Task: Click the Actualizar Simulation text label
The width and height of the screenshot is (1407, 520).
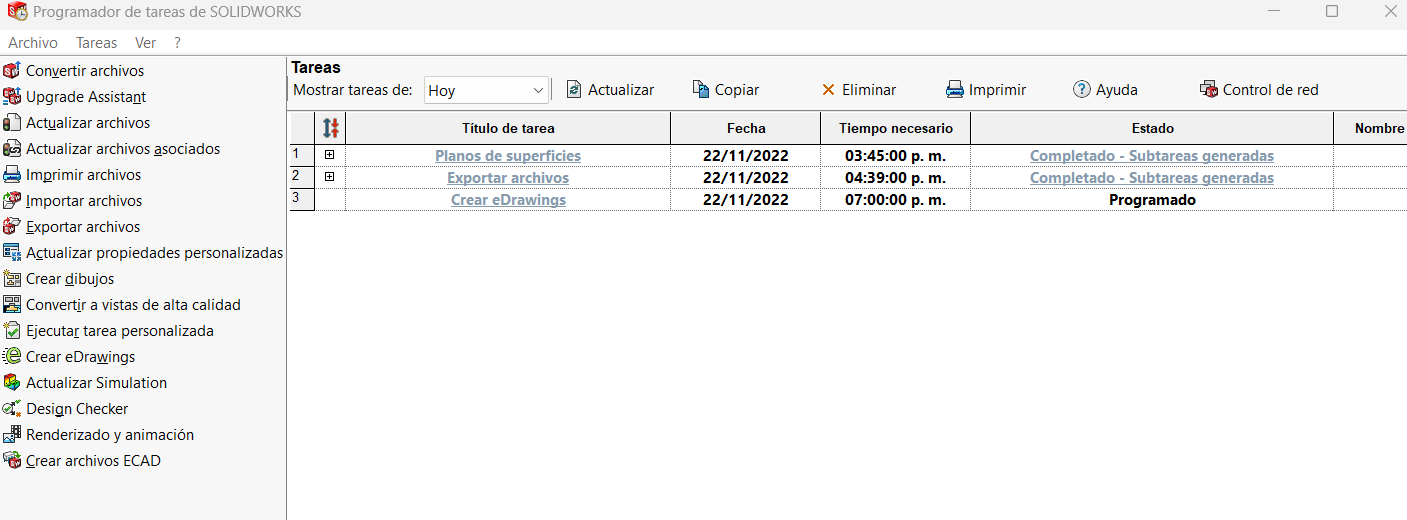Action: click(x=97, y=383)
